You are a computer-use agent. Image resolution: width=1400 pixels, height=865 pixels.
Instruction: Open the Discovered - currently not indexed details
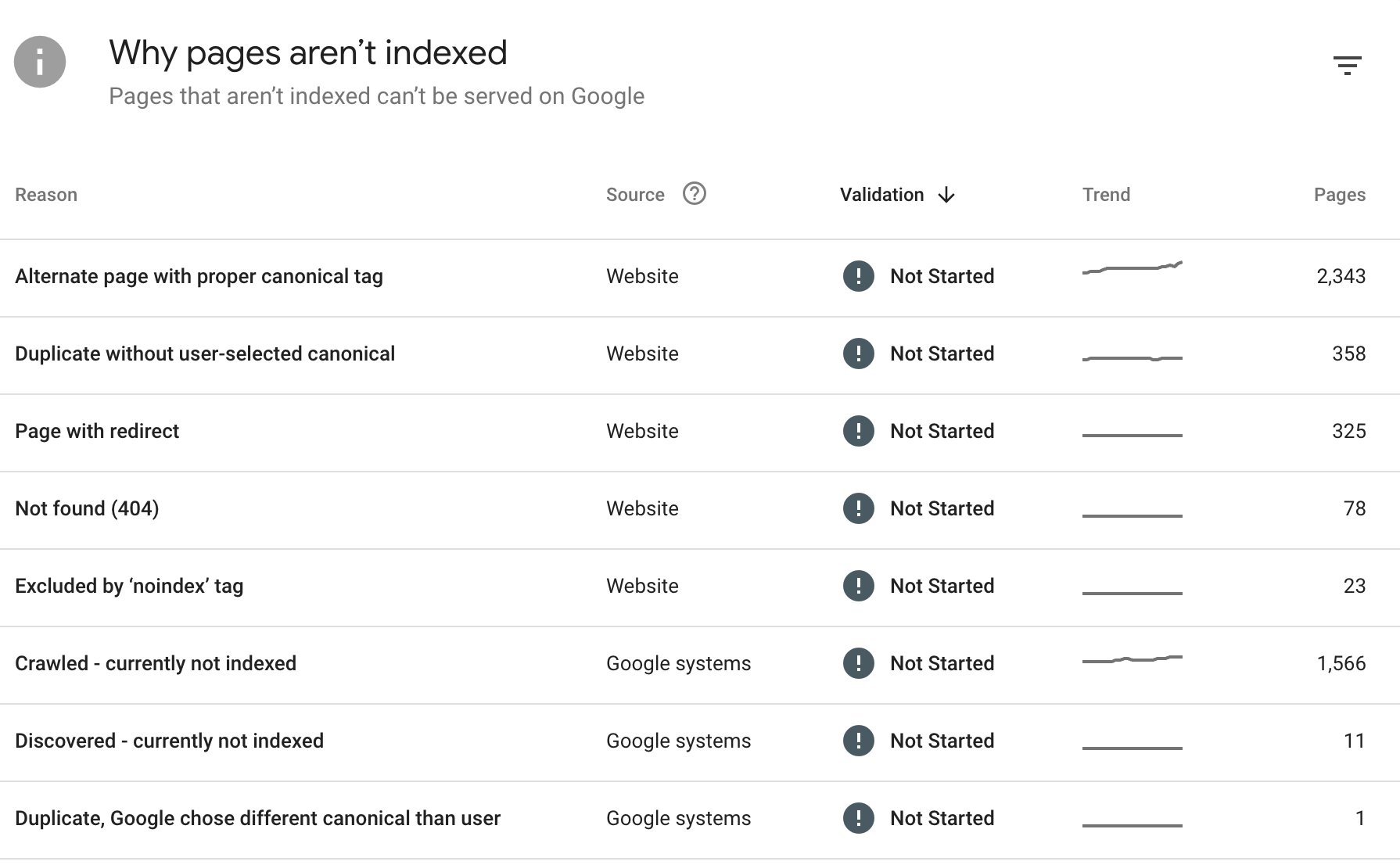(x=169, y=741)
